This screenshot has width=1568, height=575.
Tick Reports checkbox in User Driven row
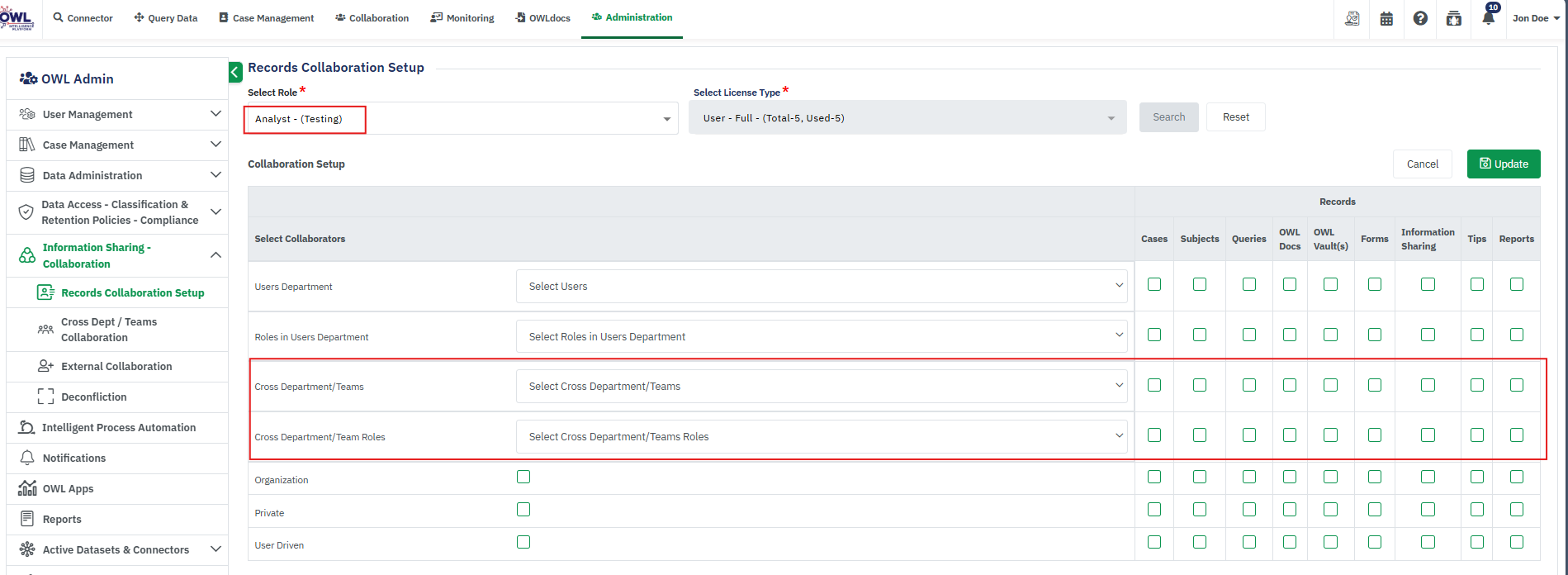click(x=1517, y=542)
